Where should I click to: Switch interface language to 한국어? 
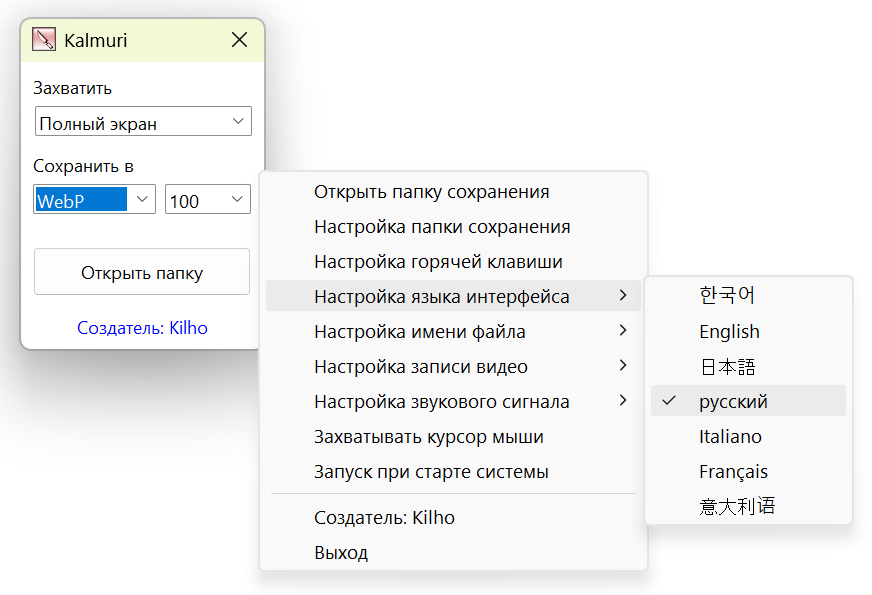727,295
